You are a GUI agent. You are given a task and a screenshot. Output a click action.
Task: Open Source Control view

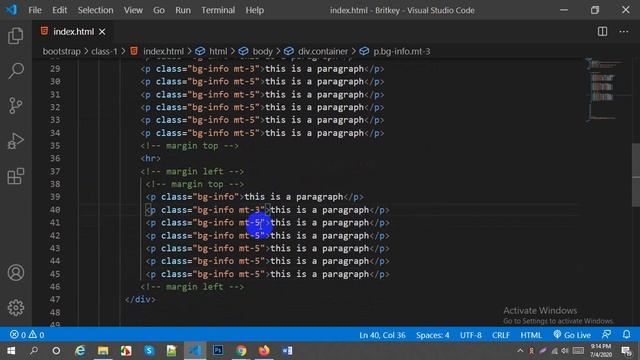(x=16, y=106)
